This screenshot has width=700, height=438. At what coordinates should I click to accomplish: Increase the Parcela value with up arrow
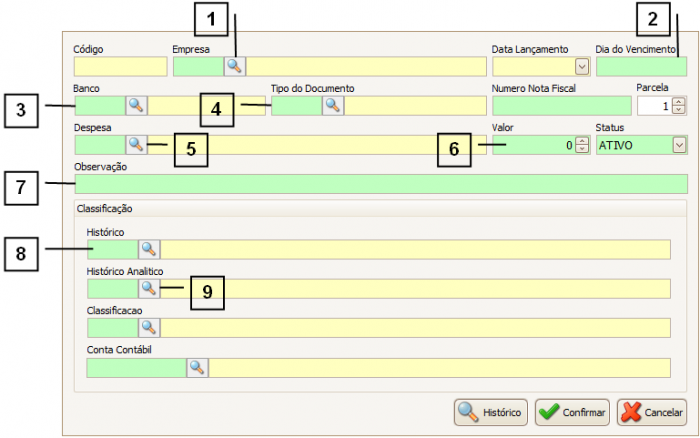[x=679, y=101]
